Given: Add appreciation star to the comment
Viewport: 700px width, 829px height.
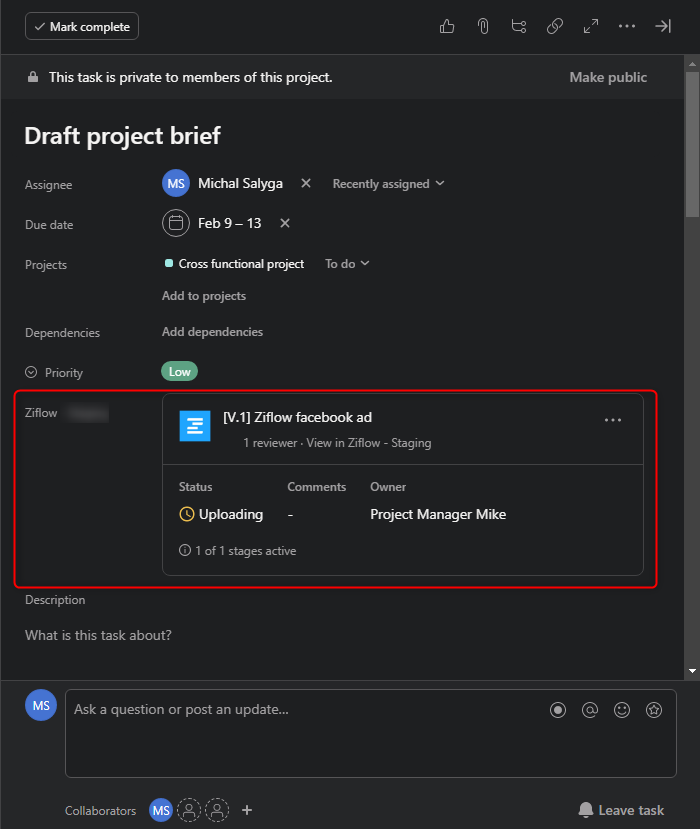Looking at the screenshot, I should tap(654, 710).
